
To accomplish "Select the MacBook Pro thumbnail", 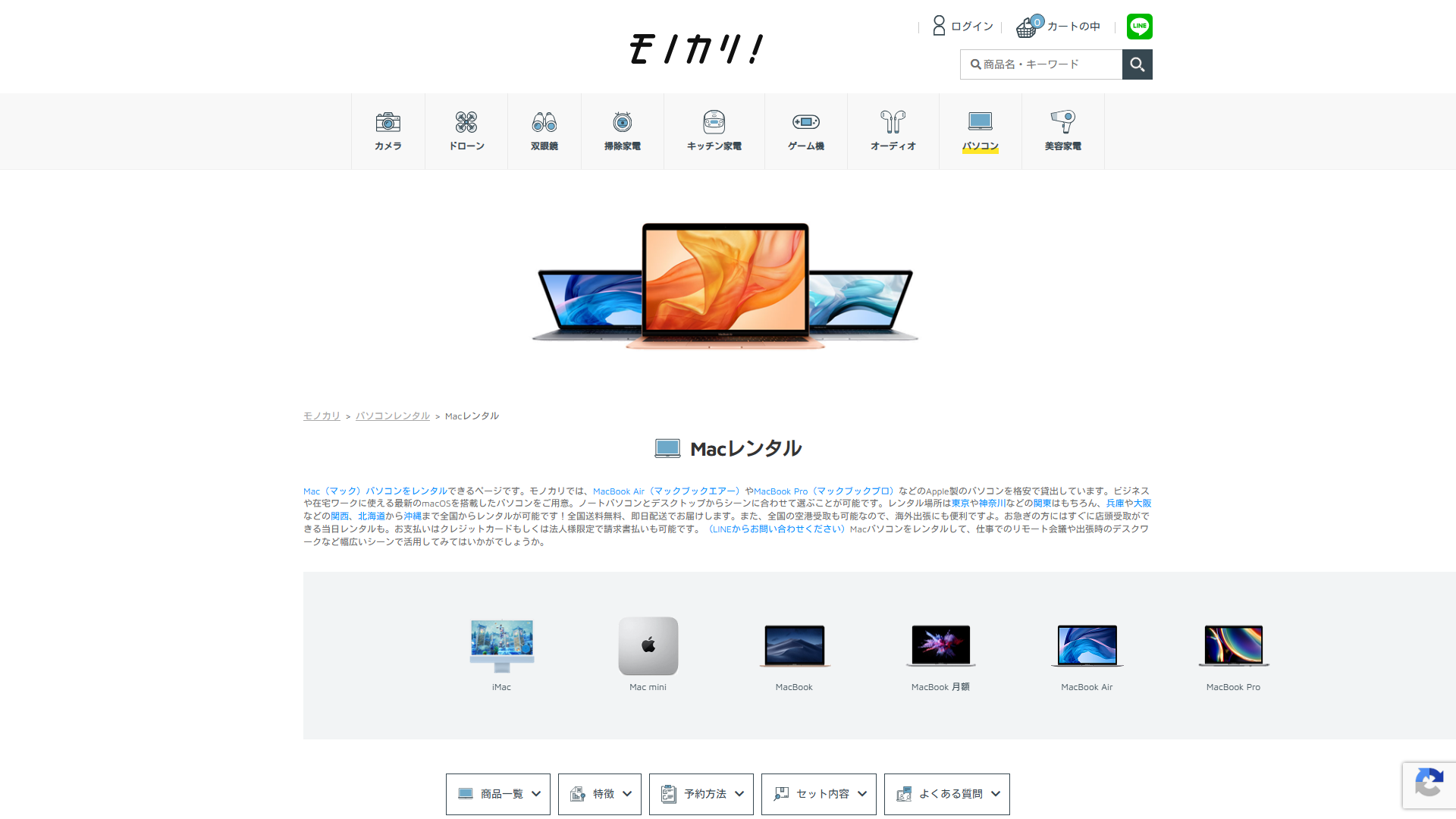I will (1233, 646).
